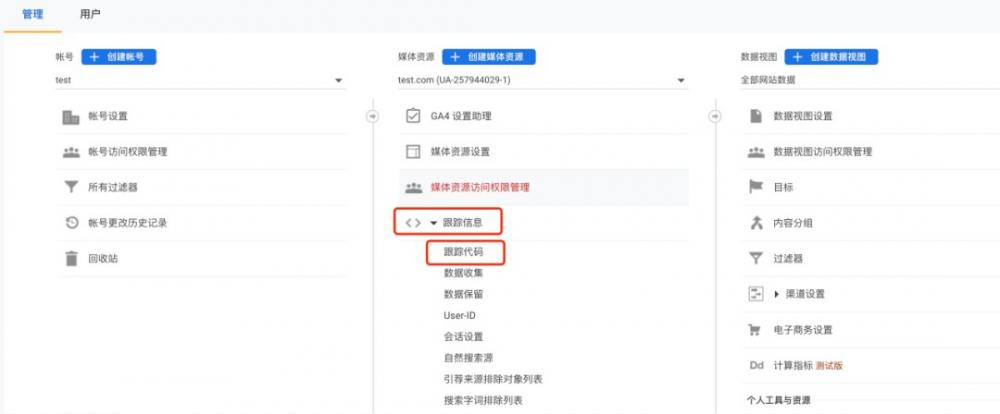Screen dimensions: 1000x414
Task: Click the channel icon beside 渠道设置
Action: pyautogui.click(x=756, y=294)
